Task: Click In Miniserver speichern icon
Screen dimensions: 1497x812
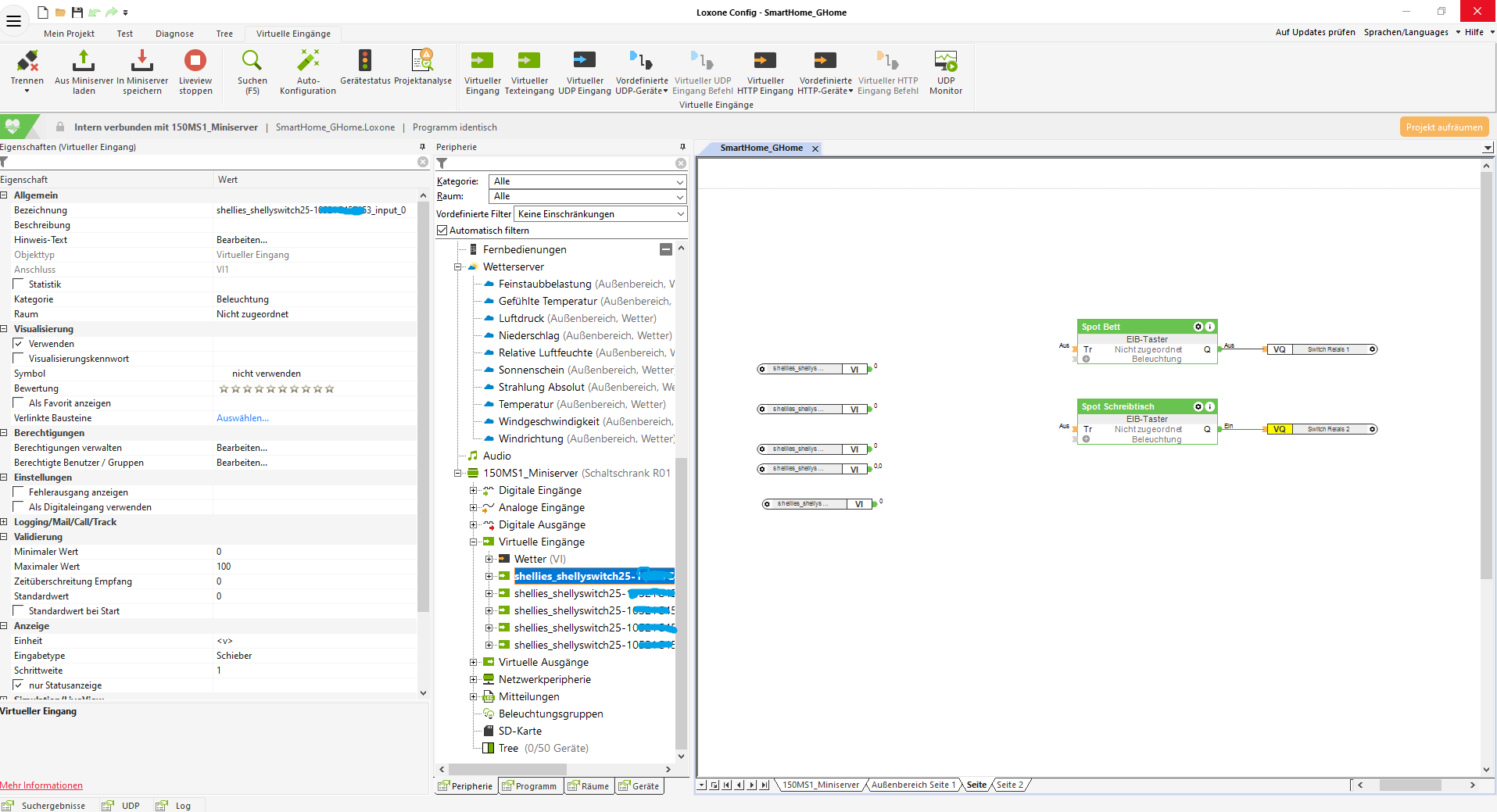Action: (141, 62)
